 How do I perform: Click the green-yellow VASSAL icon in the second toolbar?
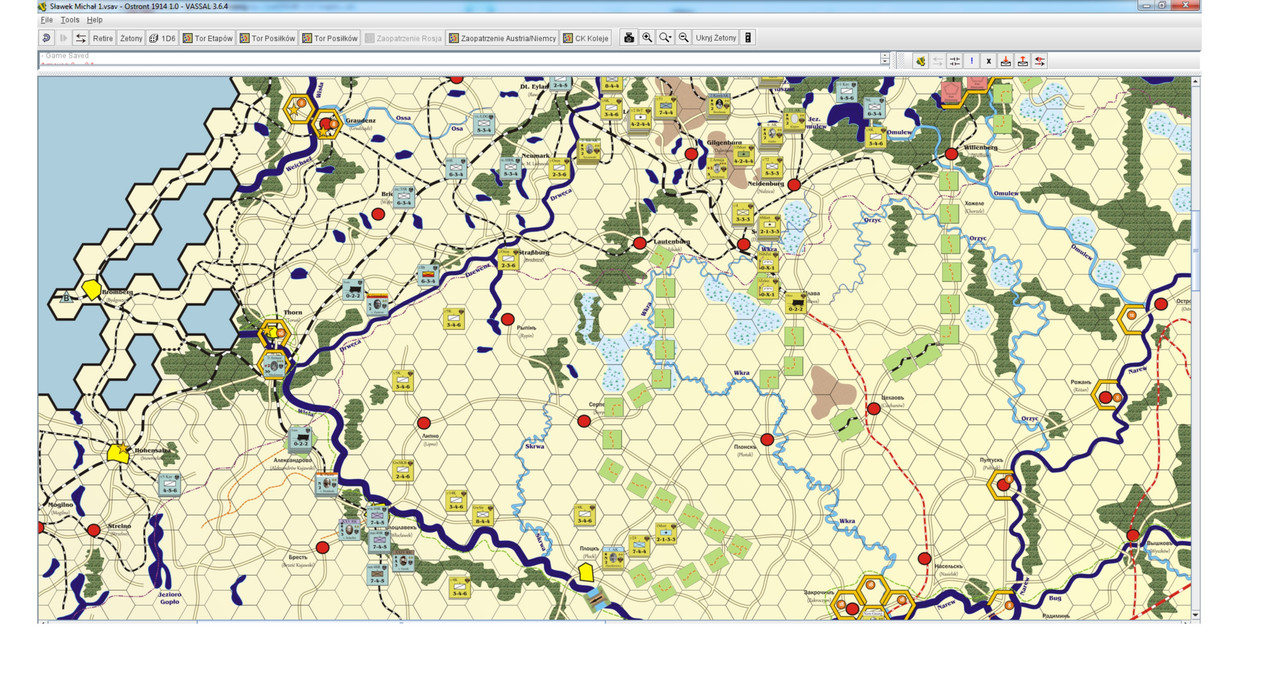[920, 61]
